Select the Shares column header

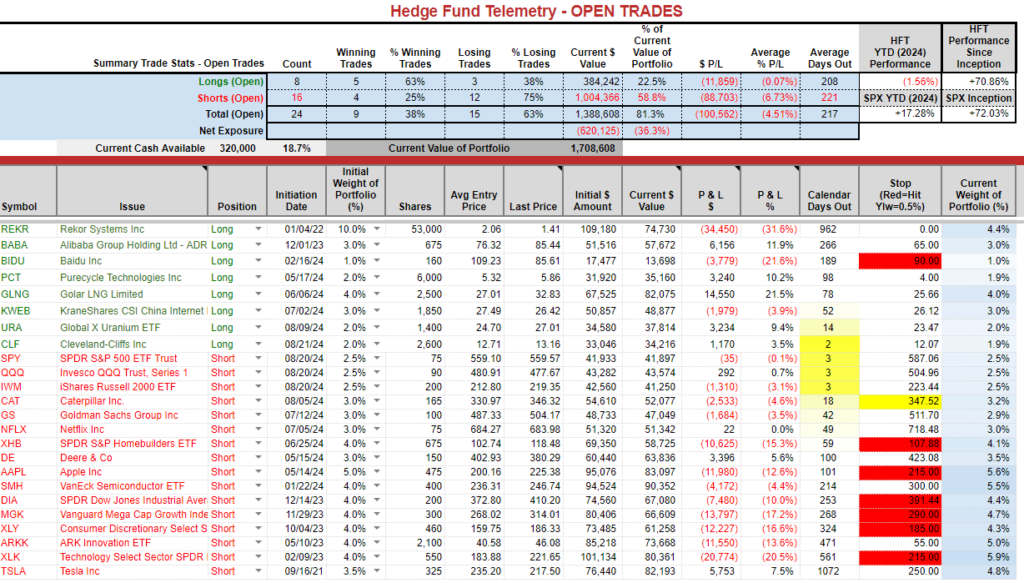[415, 191]
